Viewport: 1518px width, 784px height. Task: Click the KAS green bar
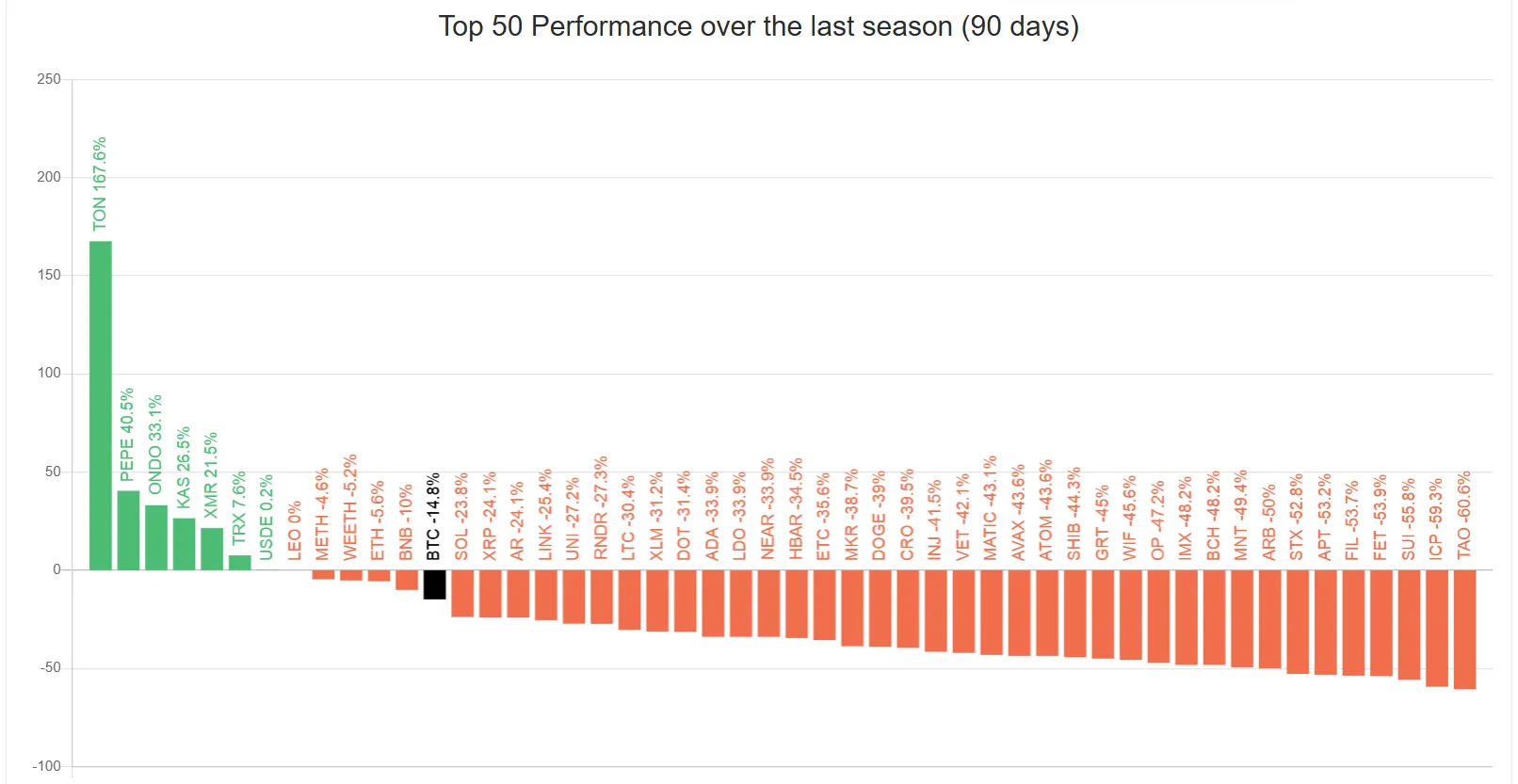tap(184, 544)
